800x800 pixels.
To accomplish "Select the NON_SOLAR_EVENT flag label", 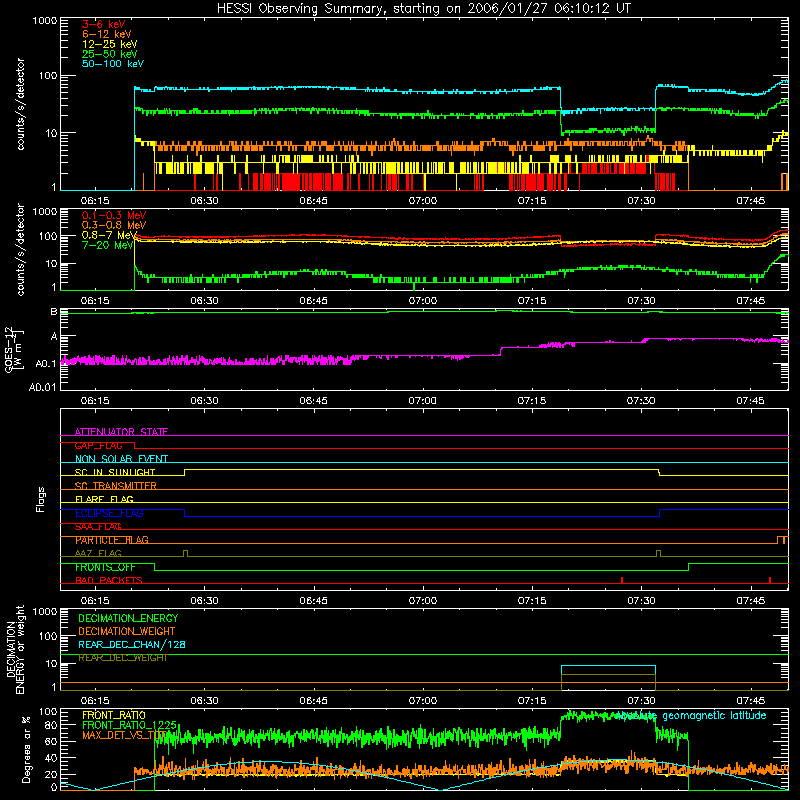I will (x=121, y=459).
